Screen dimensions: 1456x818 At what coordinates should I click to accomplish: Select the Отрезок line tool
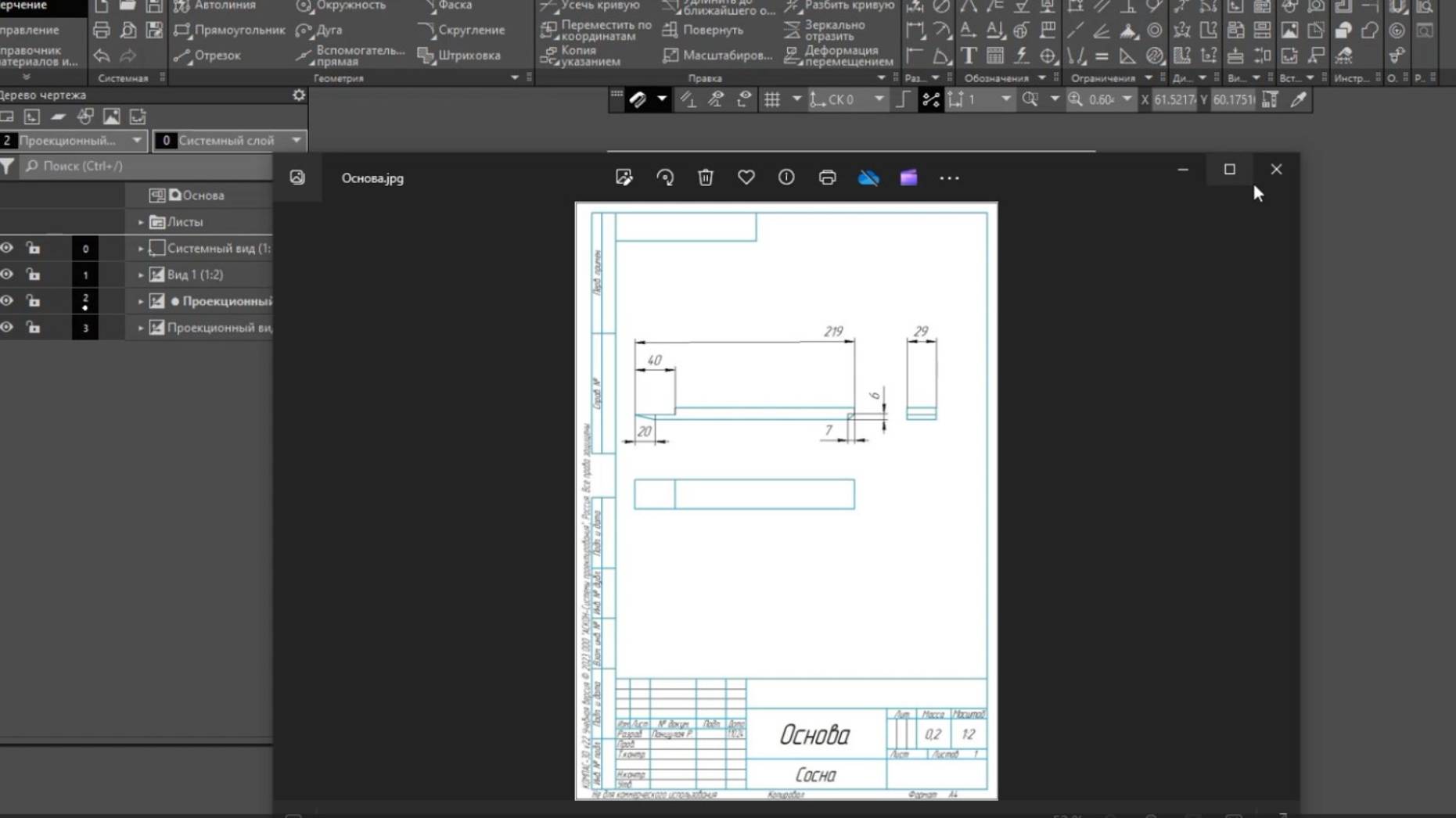(x=207, y=56)
